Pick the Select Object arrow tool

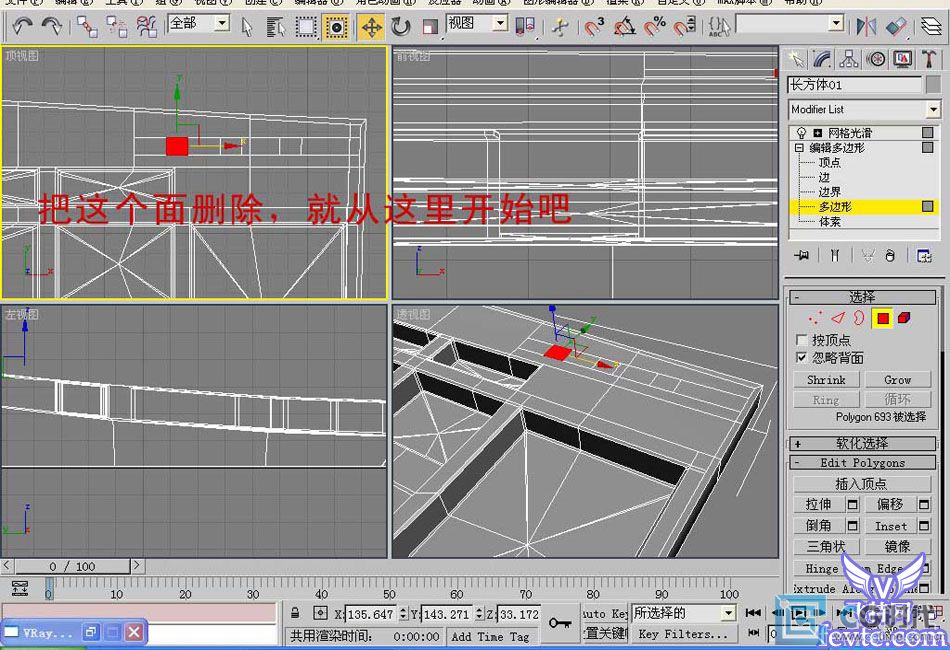[x=247, y=27]
